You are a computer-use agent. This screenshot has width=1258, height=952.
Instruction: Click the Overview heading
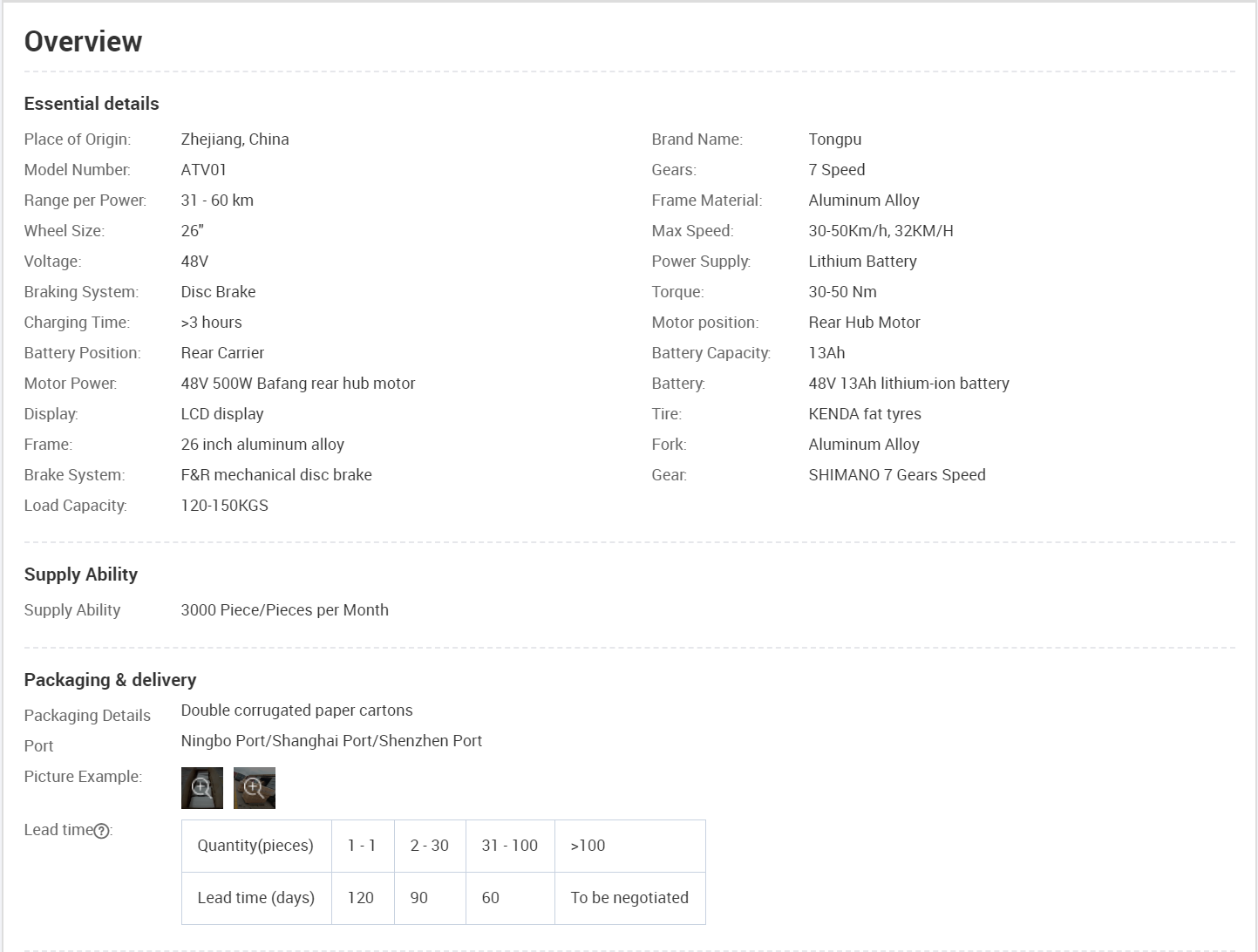pos(83,41)
